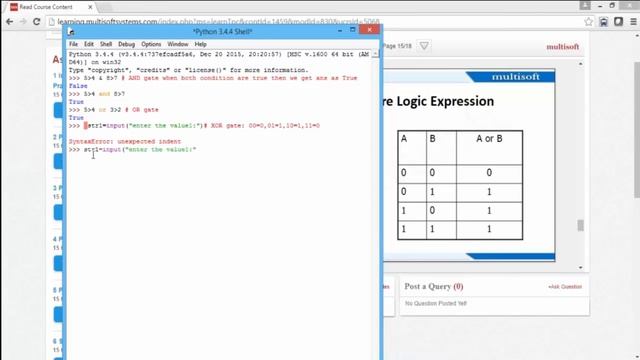Click the Page 15/18 indicator

pyautogui.click(x=398, y=46)
